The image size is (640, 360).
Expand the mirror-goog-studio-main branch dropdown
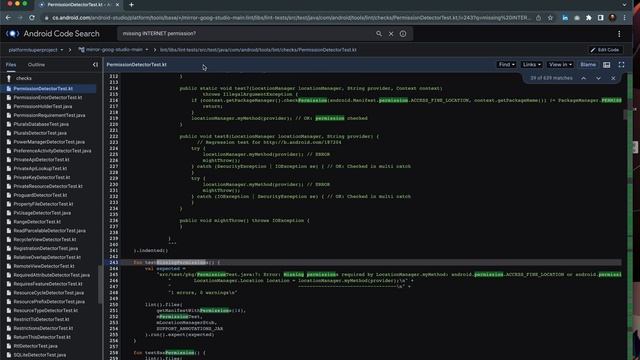147,50
